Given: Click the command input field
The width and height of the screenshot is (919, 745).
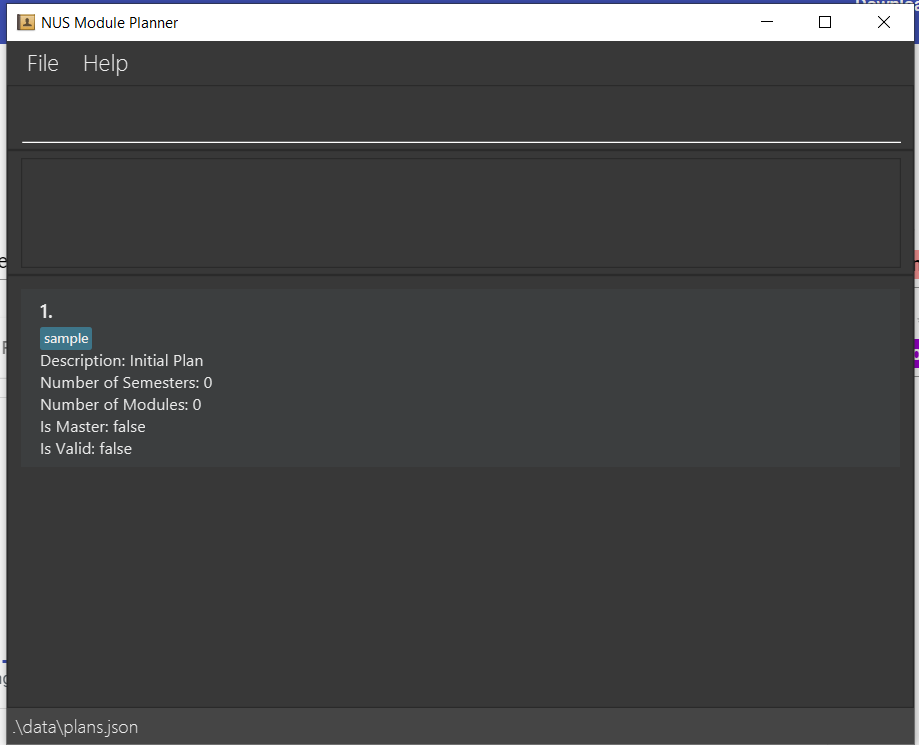Looking at the screenshot, I should coord(461,121).
